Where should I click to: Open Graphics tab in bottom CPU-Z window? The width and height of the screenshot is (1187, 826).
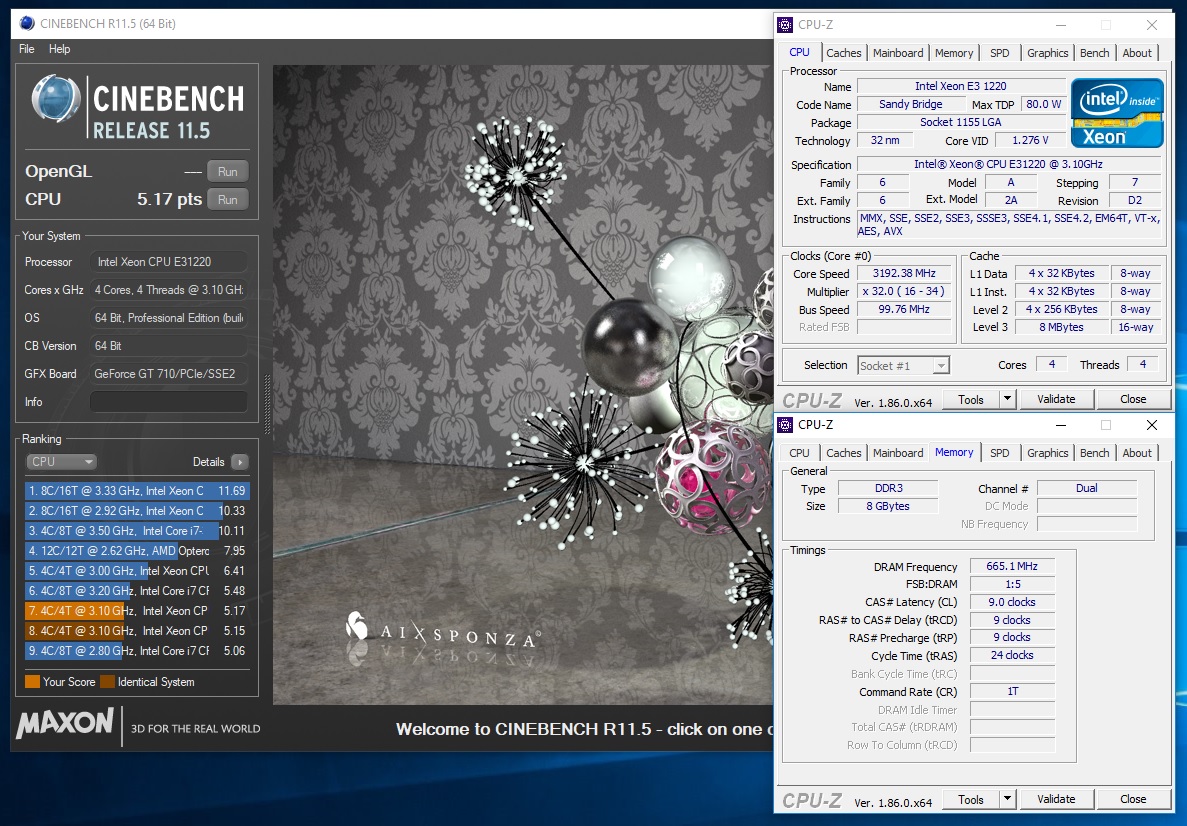point(1048,453)
